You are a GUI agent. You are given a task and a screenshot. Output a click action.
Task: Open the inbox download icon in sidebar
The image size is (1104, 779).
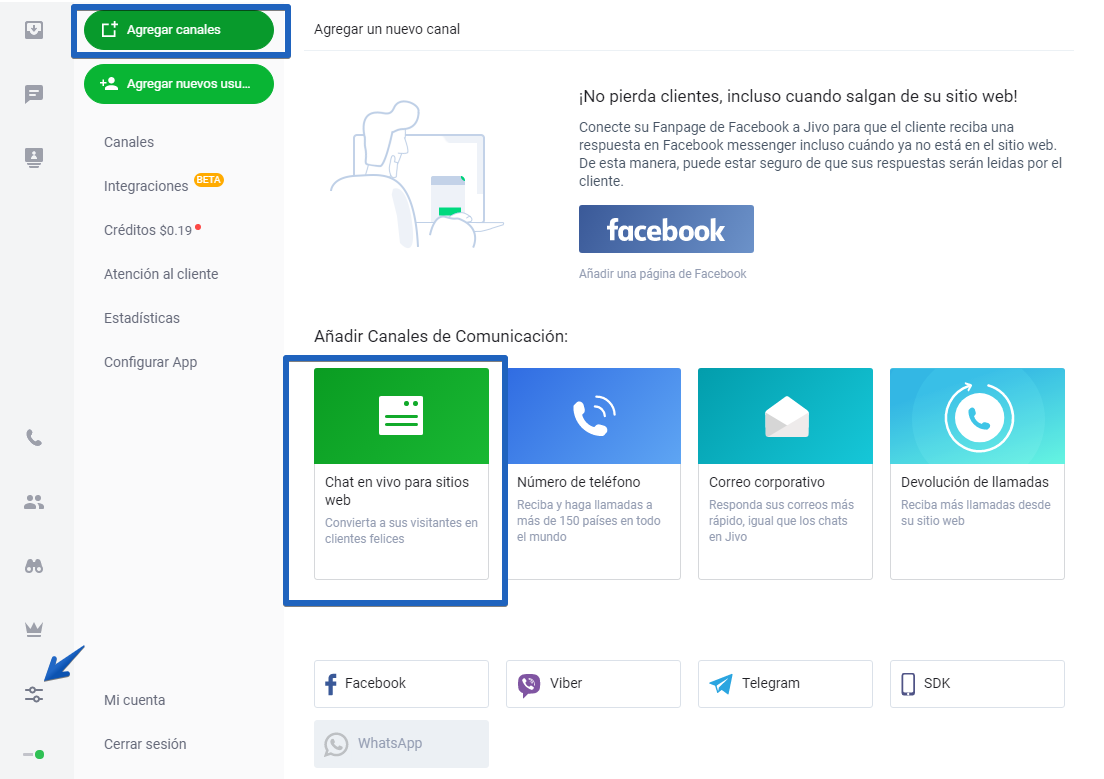[x=34, y=30]
